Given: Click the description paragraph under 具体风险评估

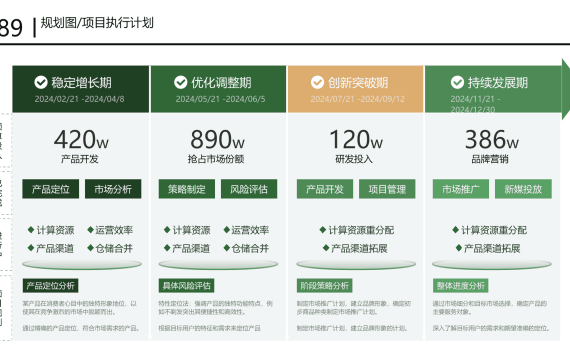Looking at the screenshot, I should [x=216, y=316].
